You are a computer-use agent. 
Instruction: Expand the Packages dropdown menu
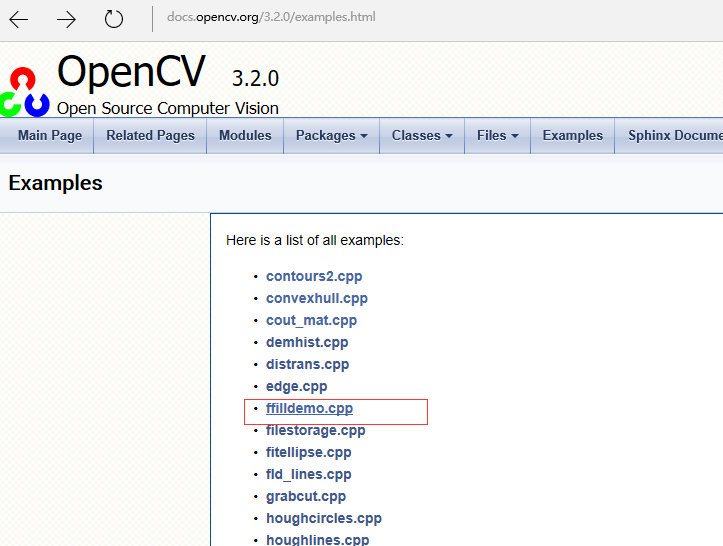(331, 136)
